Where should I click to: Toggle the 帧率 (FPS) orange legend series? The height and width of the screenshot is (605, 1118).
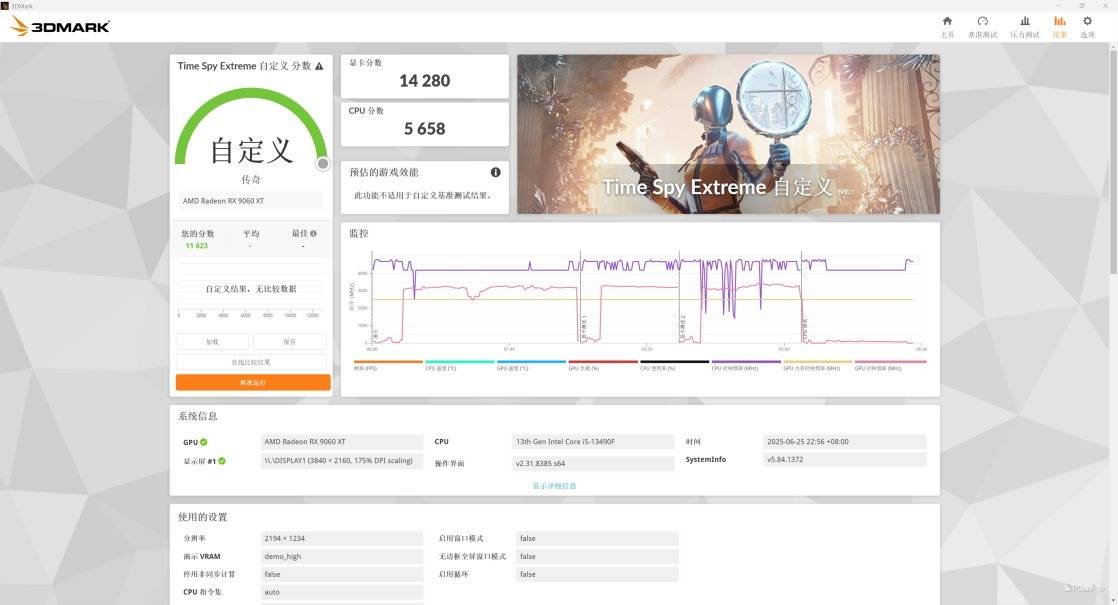387,364
